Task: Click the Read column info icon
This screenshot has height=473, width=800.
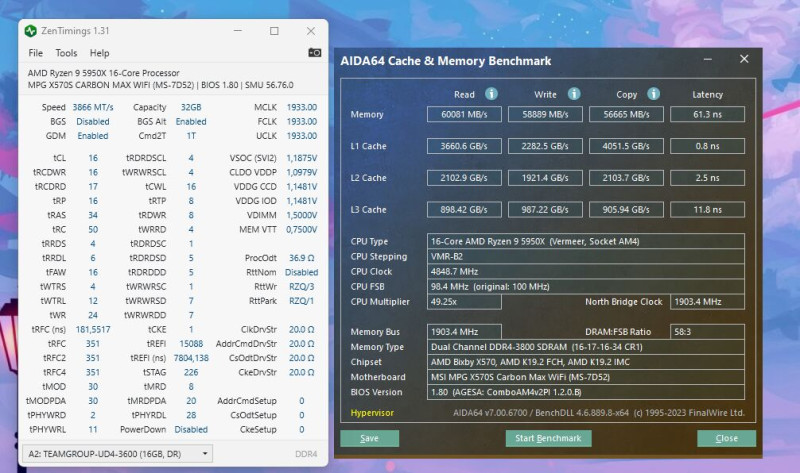Action: [491, 94]
